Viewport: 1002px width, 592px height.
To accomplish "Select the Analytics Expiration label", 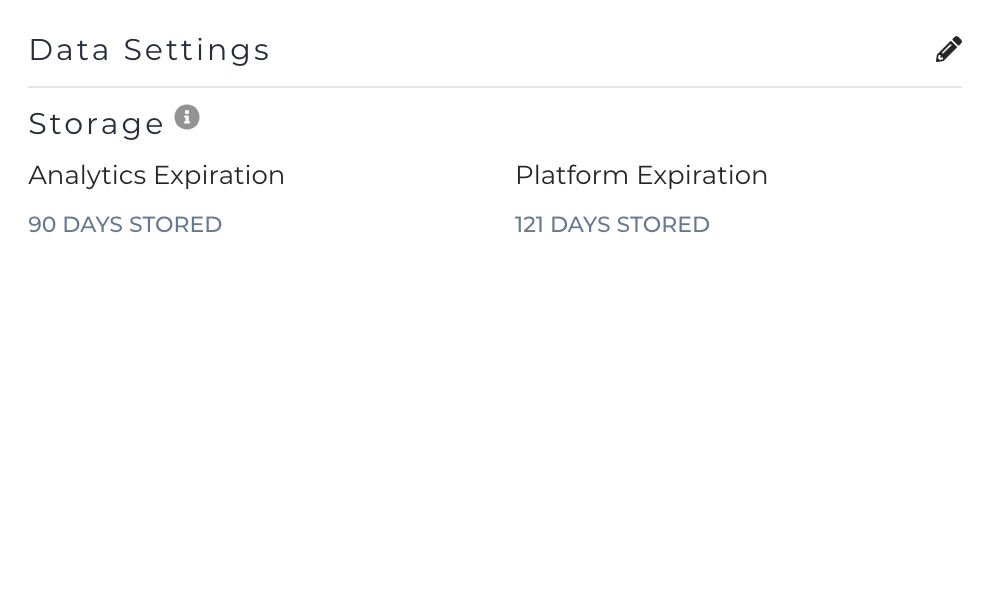I will click(x=157, y=175).
